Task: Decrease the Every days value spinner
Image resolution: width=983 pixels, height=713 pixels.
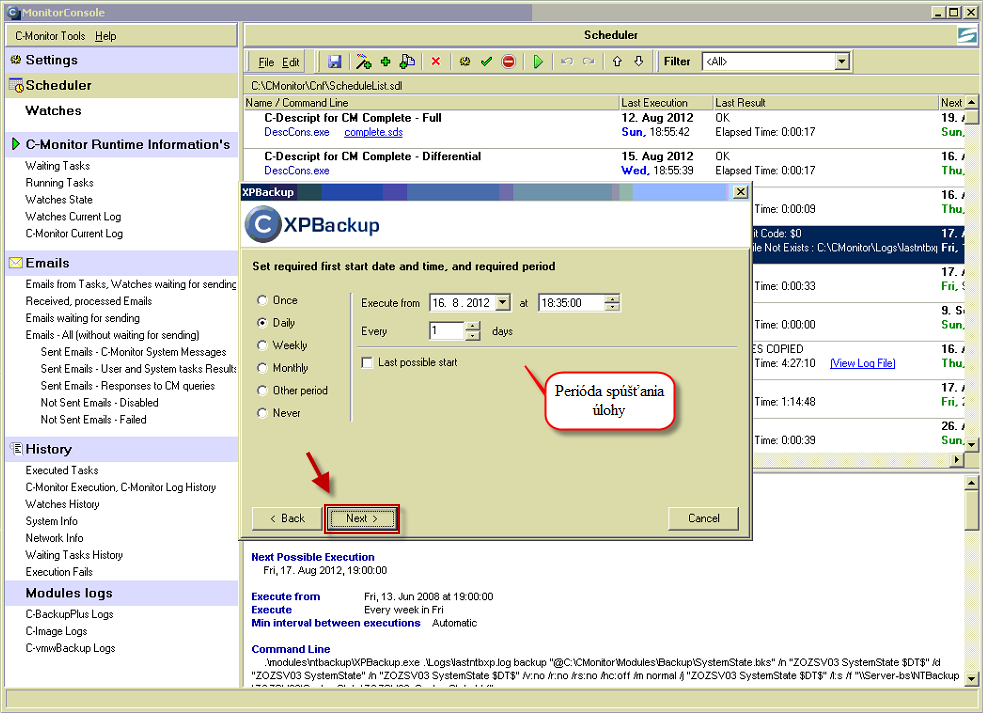Action: pyautogui.click(x=473, y=335)
